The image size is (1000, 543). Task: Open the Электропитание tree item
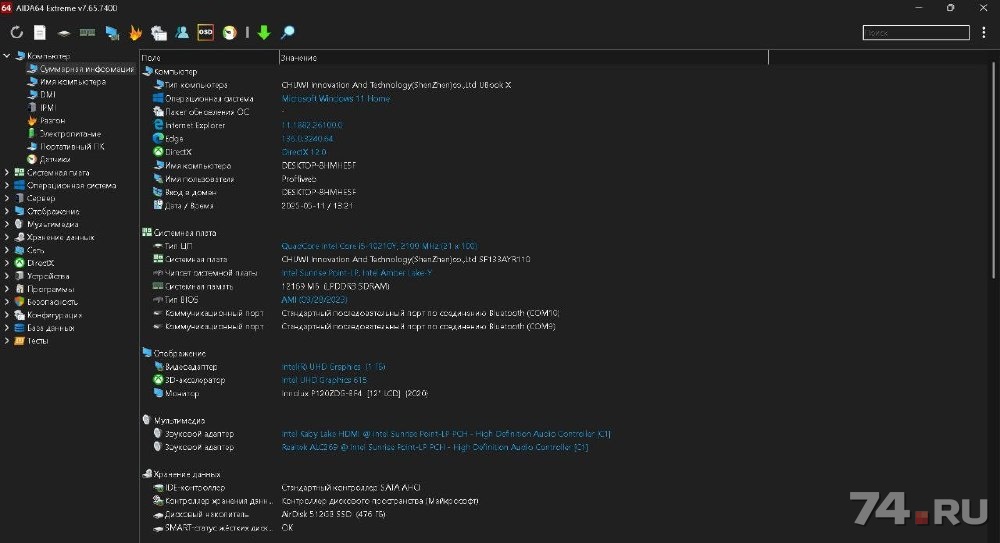coord(70,133)
